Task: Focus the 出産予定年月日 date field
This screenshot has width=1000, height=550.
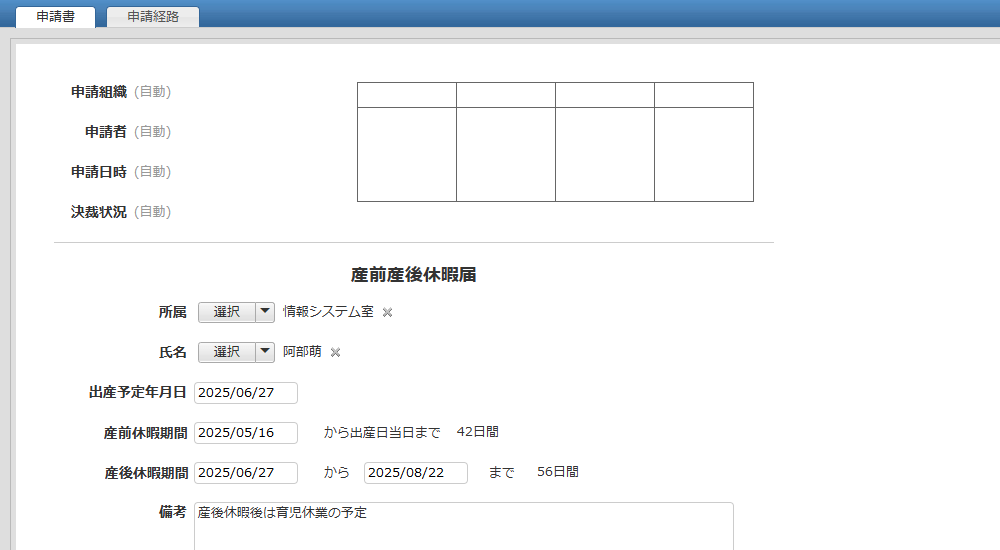Action: pyautogui.click(x=246, y=393)
